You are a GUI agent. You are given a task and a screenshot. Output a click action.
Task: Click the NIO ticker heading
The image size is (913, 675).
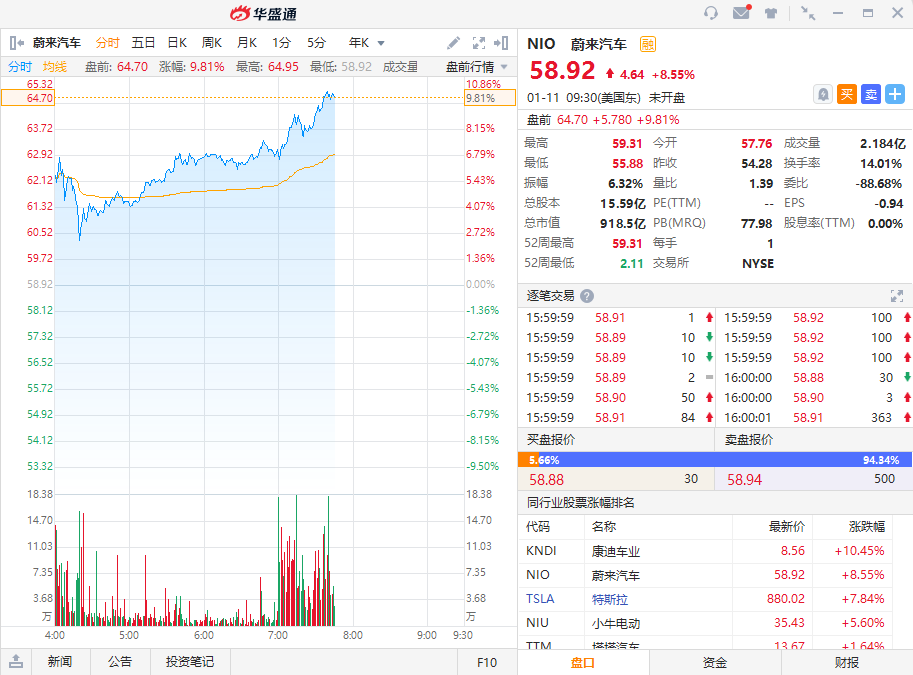coord(541,44)
